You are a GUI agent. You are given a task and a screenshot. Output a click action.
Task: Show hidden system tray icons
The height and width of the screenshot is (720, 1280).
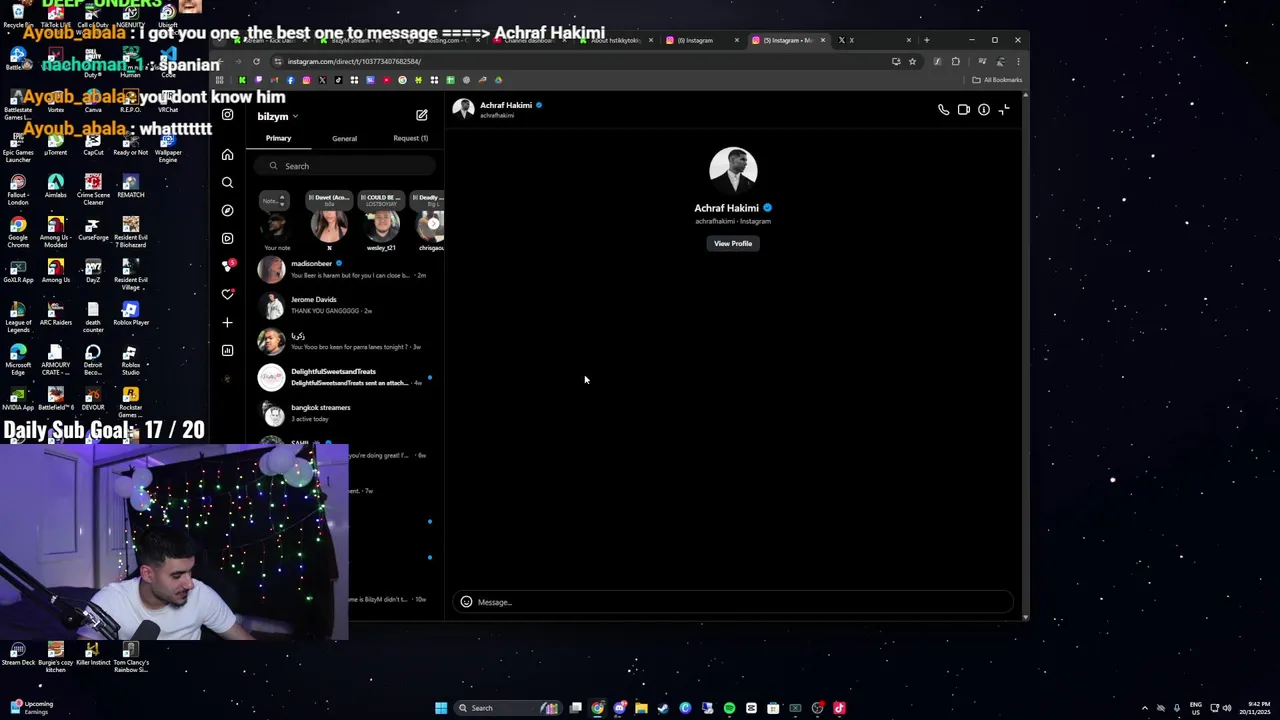[1146, 708]
